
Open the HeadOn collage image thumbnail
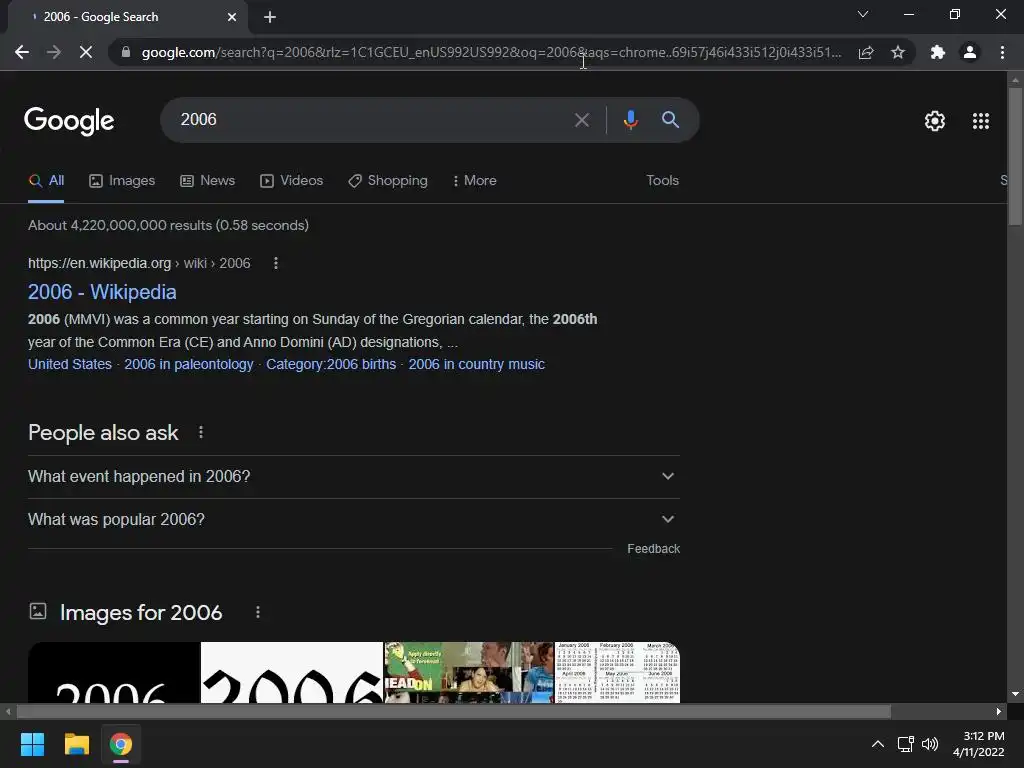(x=469, y=673)
